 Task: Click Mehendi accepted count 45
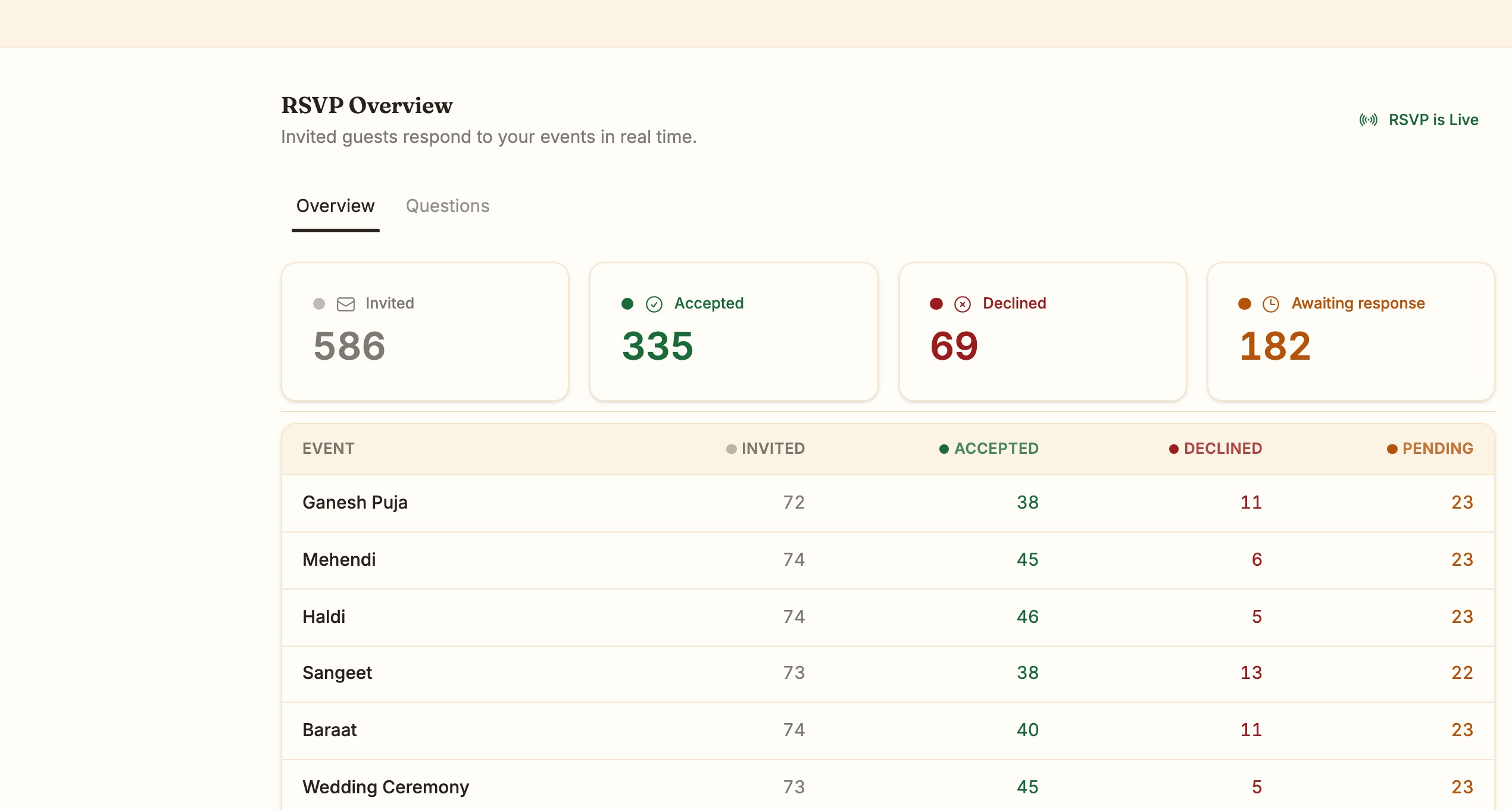[1028, 560]
